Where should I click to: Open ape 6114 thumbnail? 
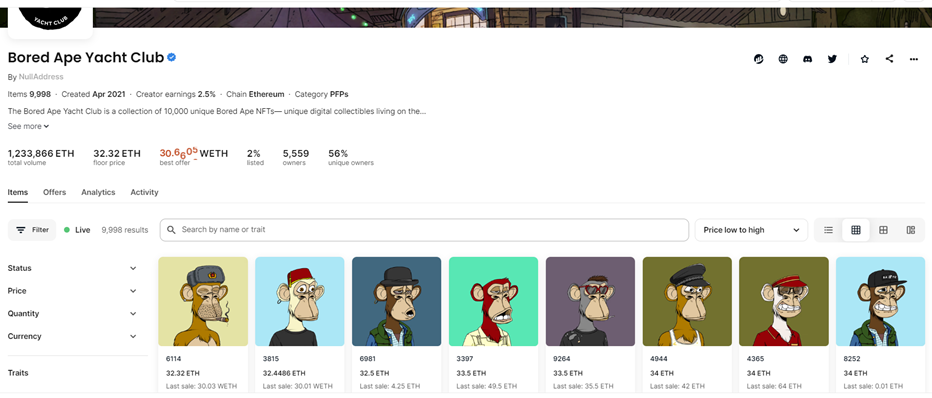tap(203, 301)
